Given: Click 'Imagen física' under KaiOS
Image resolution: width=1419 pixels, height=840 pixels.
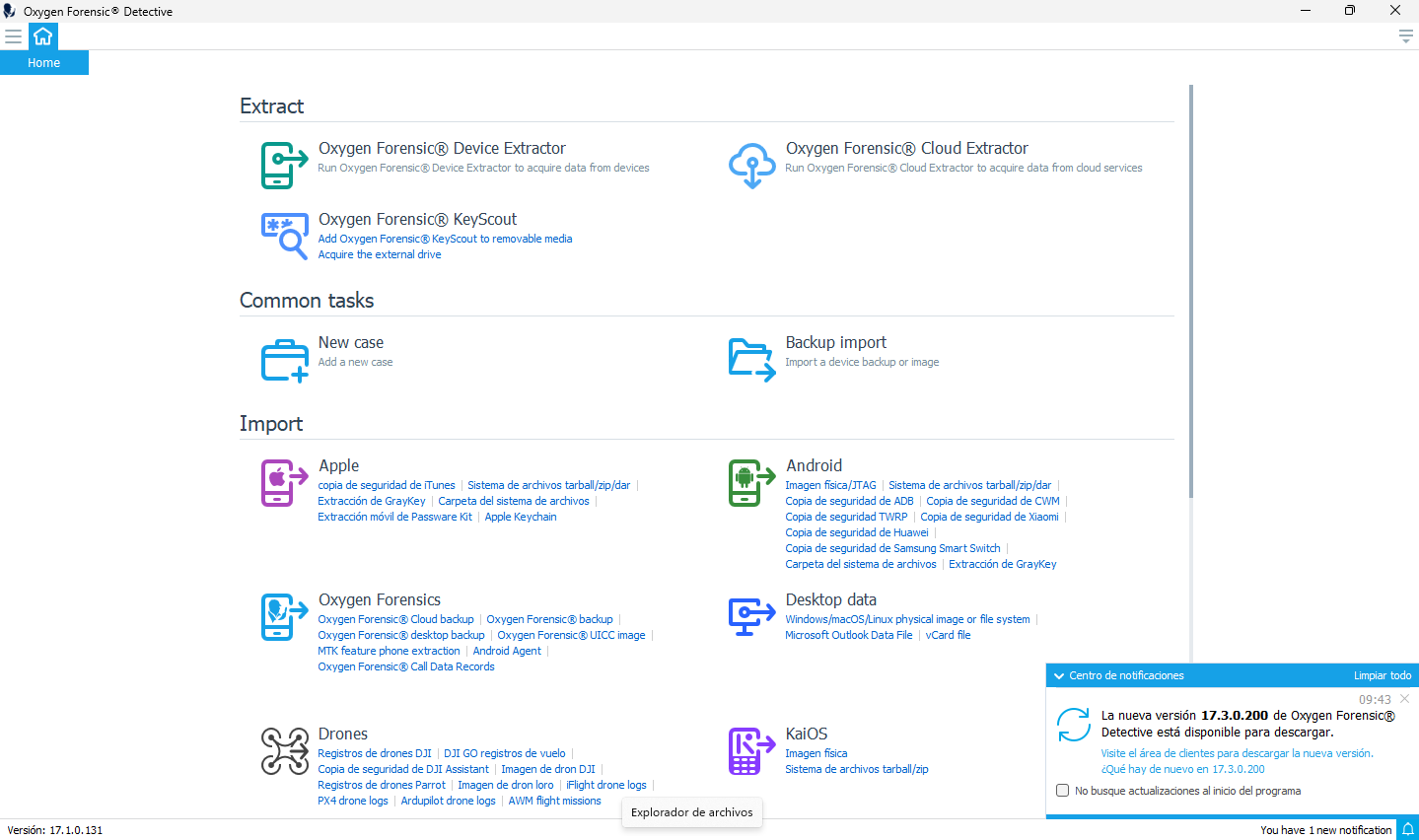Looking at the screenshot, I should (x=816, y=753).
